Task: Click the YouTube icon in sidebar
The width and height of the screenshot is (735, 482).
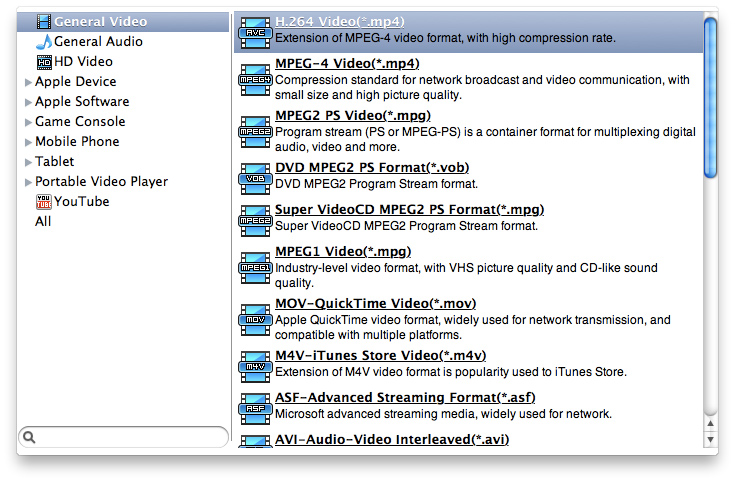Action: tap(43, 202)
